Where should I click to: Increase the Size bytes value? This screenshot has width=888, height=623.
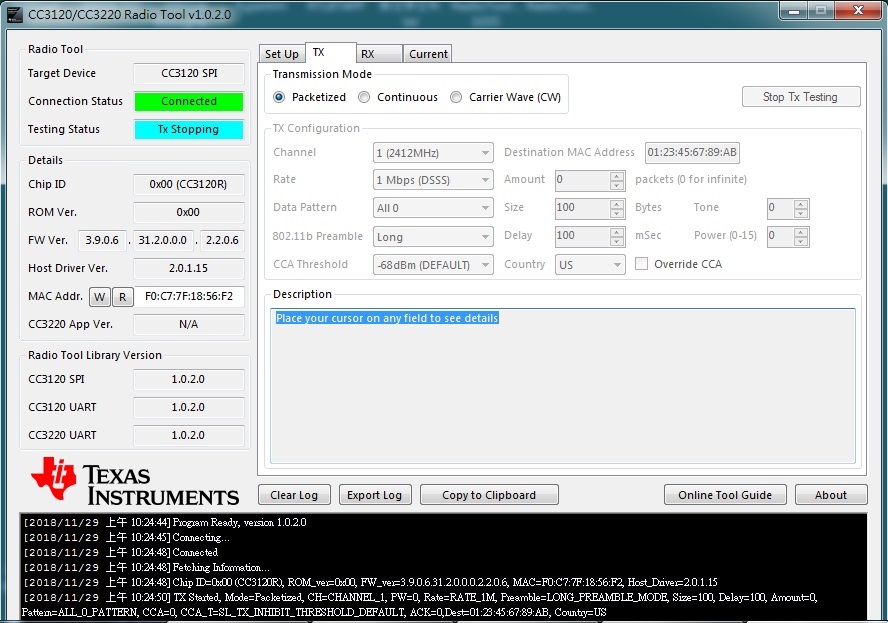coord(617,204)
